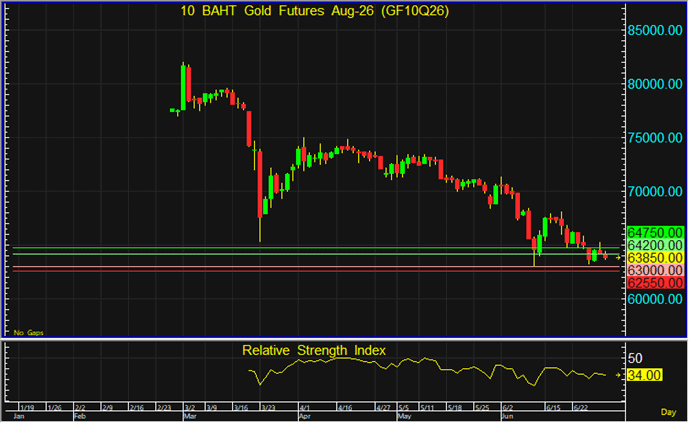Click the 5/5 date label

[404, 408]
